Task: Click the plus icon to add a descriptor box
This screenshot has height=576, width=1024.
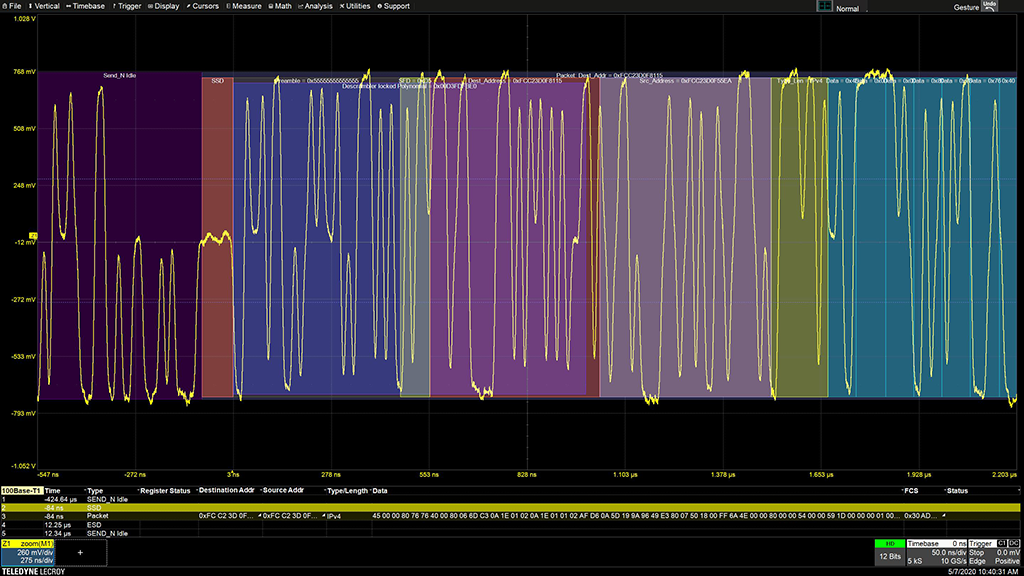Action: point(80,551)
